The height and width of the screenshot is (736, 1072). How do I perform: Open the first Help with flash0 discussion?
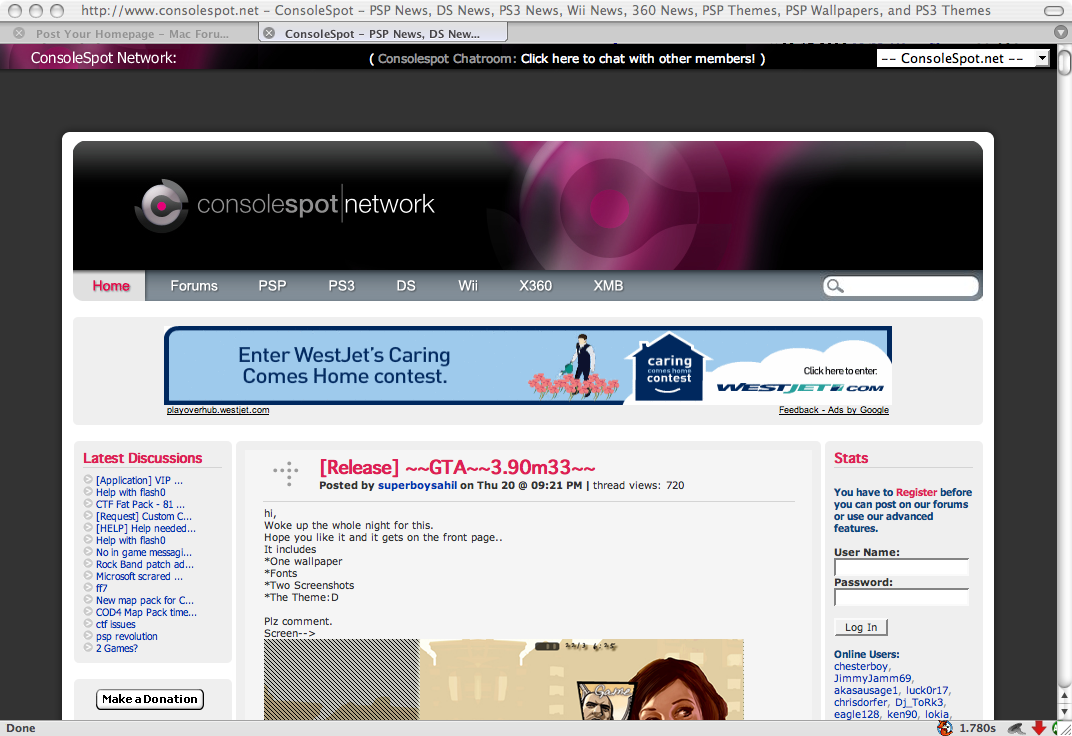(130, 492)
